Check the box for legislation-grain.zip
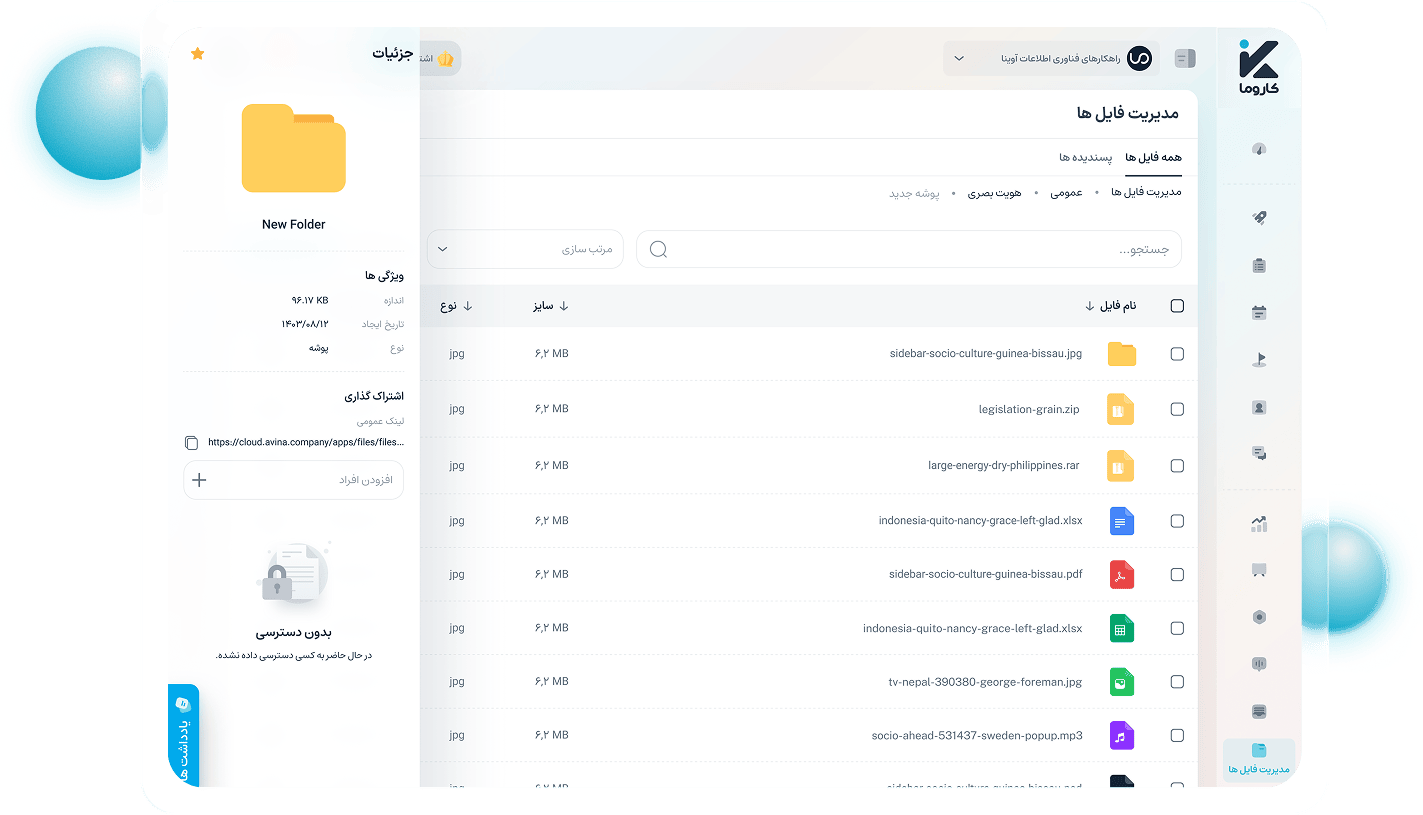 pyautogui.click(x=1177, y=409)
